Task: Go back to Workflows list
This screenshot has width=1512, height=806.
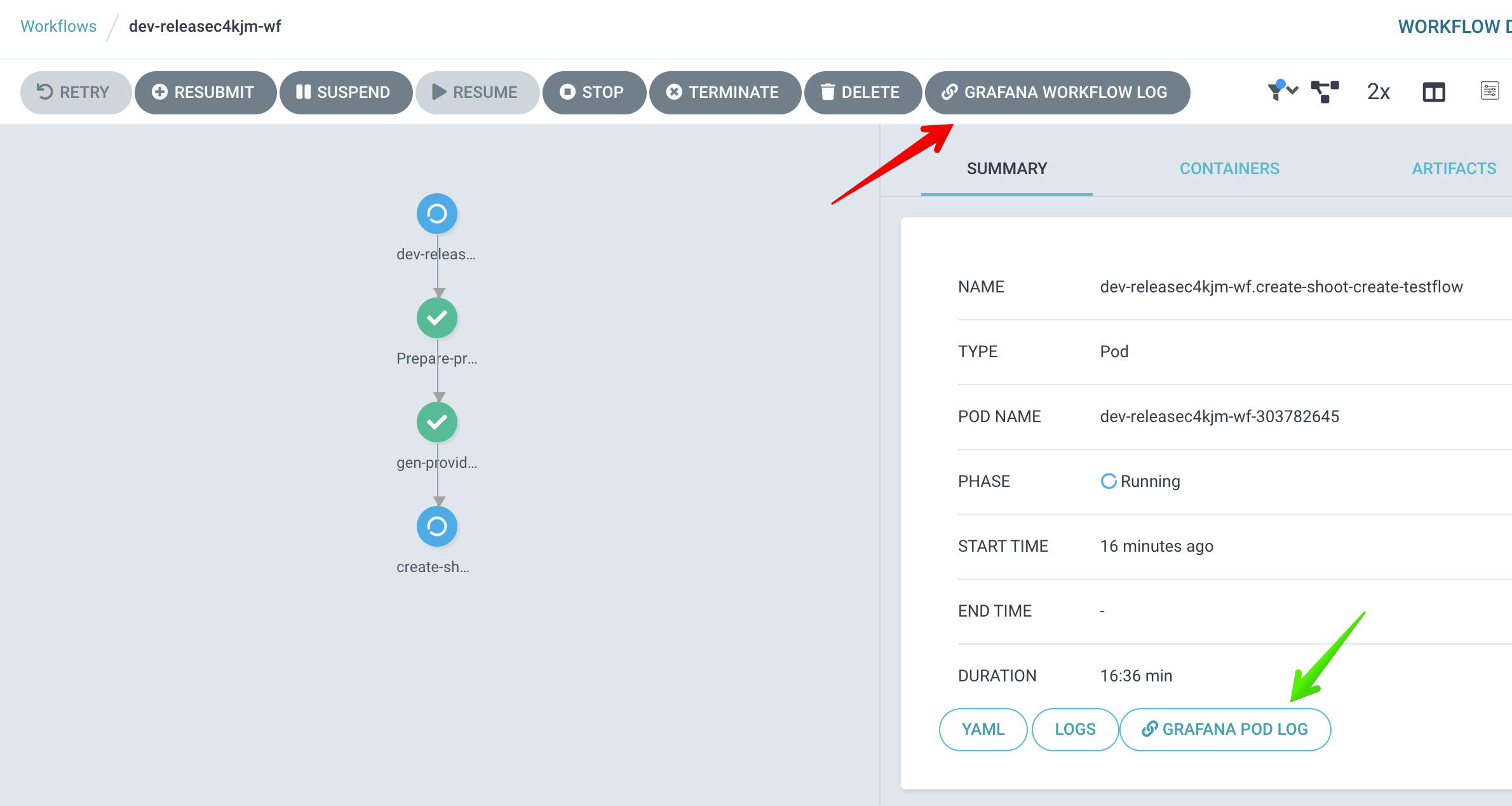Action: [x=58, y=26]
